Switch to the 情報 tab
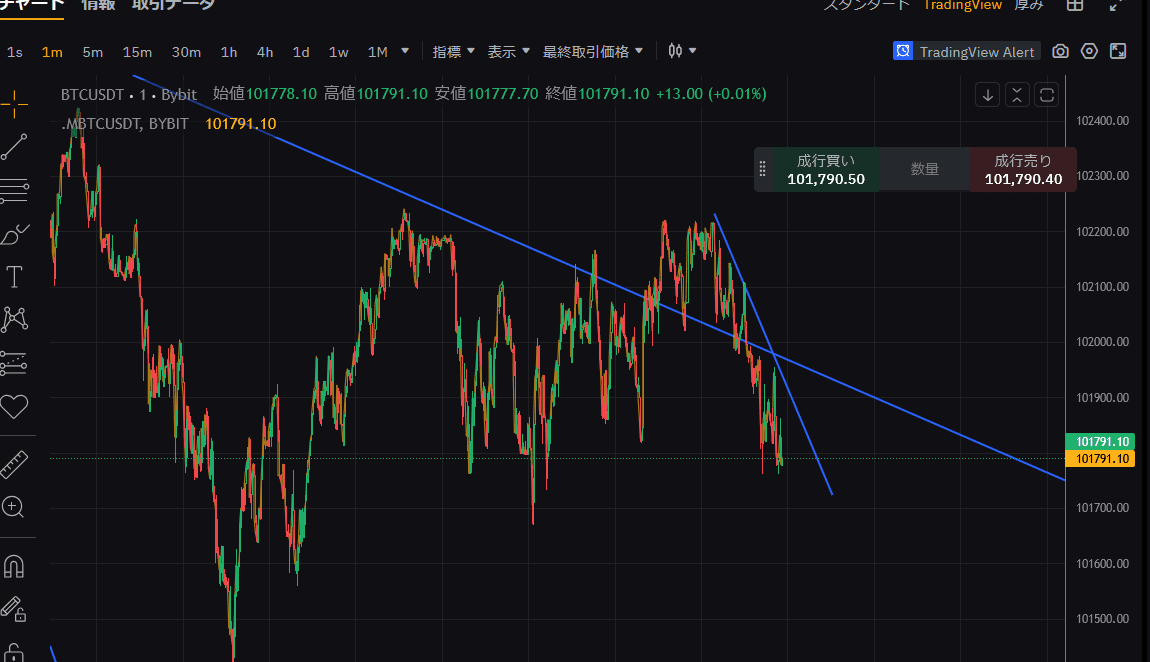Viewport: 1150px width, 662px height. click(97, 5)
